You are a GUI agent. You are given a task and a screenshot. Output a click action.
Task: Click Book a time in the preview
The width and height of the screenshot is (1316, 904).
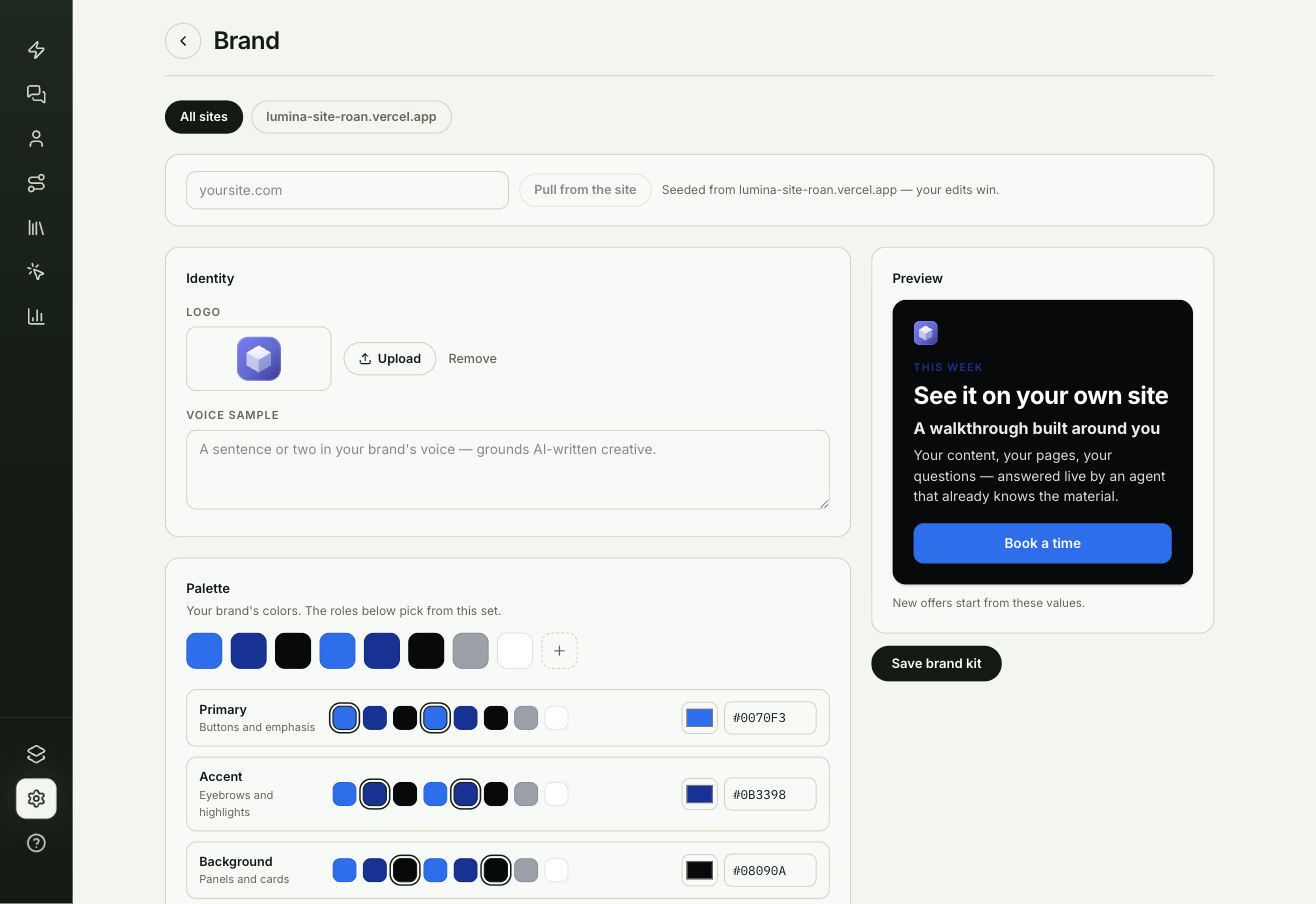point(1042,543)
